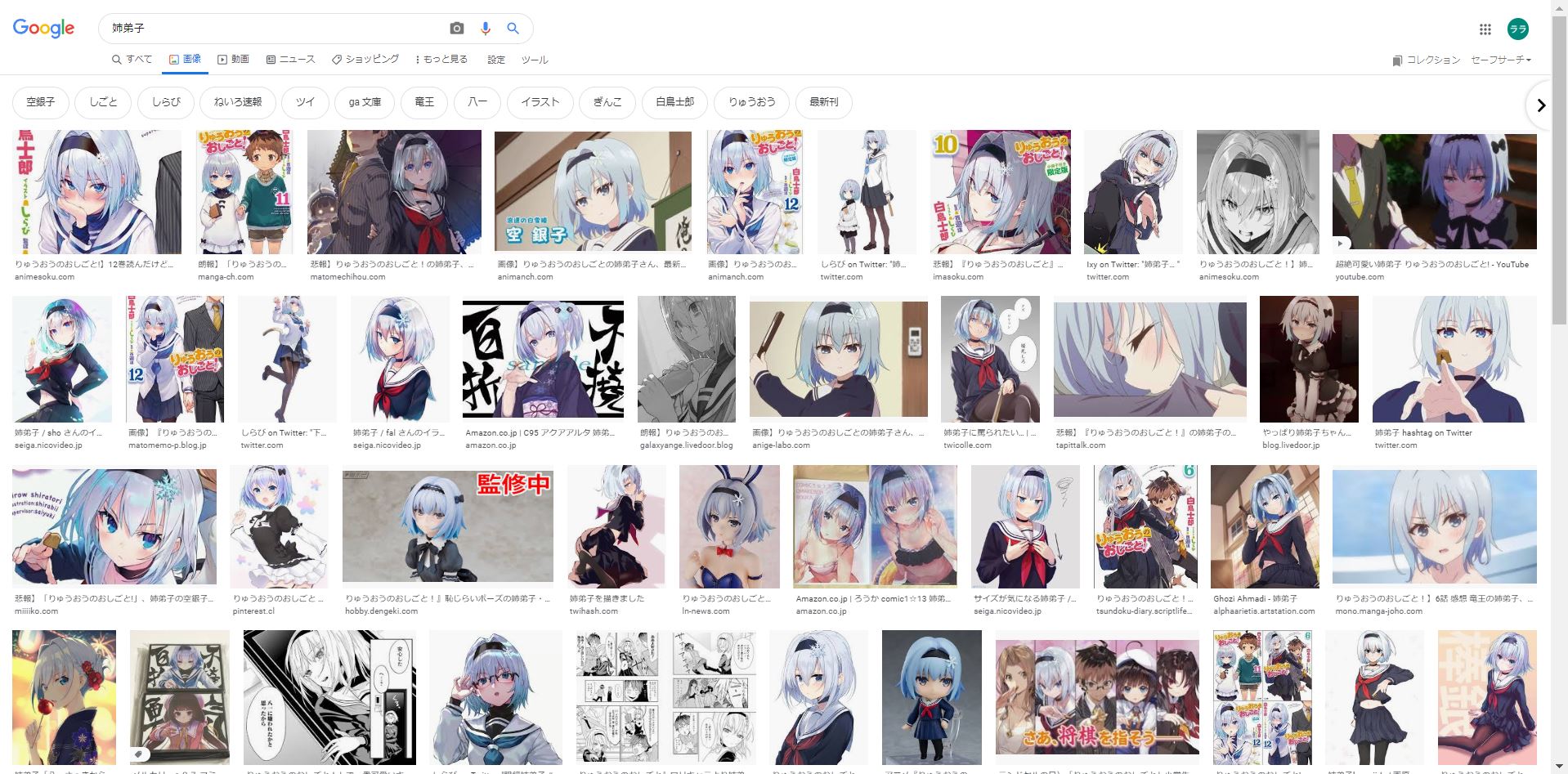
Task: Open the bunny-girl figure thumbnail from ln-news.com
Action: click(729, 526)
